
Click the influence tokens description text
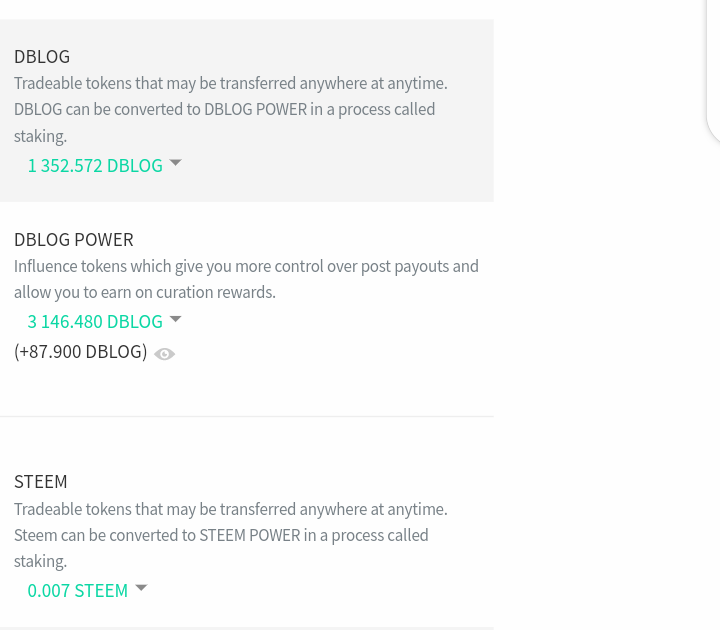pos(245,266)
